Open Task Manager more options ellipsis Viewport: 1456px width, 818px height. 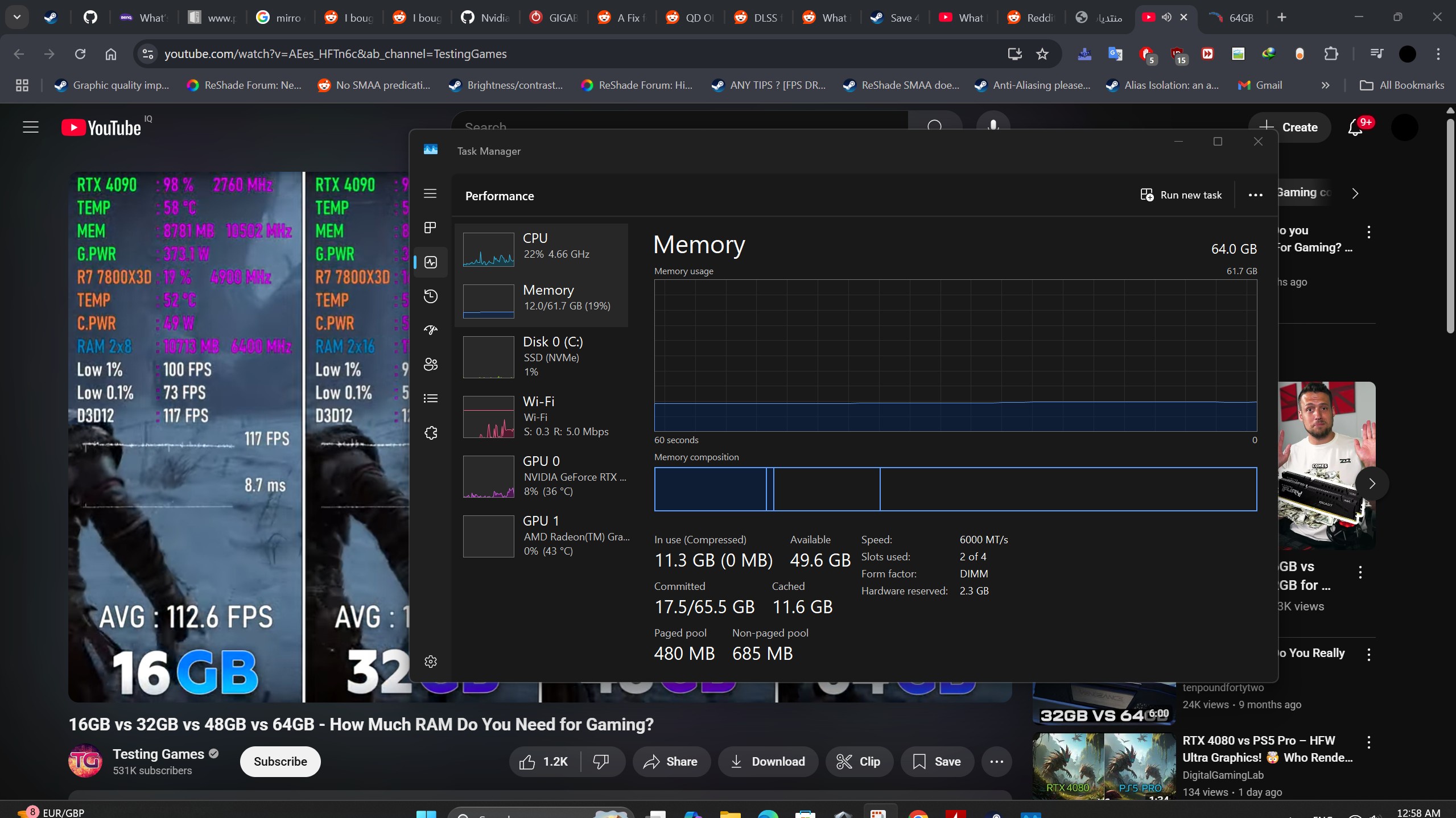[x=1255, y=195]
